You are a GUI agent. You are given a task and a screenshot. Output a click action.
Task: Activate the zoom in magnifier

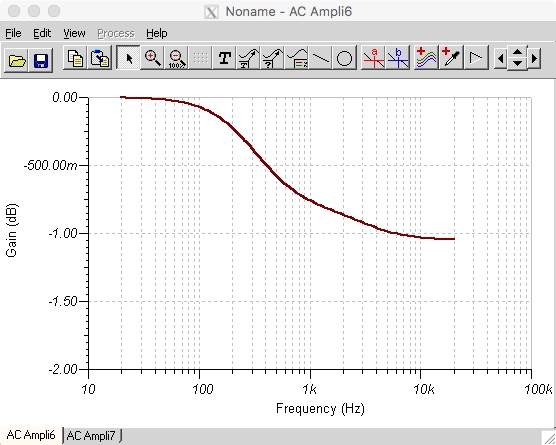click(152, 57)
